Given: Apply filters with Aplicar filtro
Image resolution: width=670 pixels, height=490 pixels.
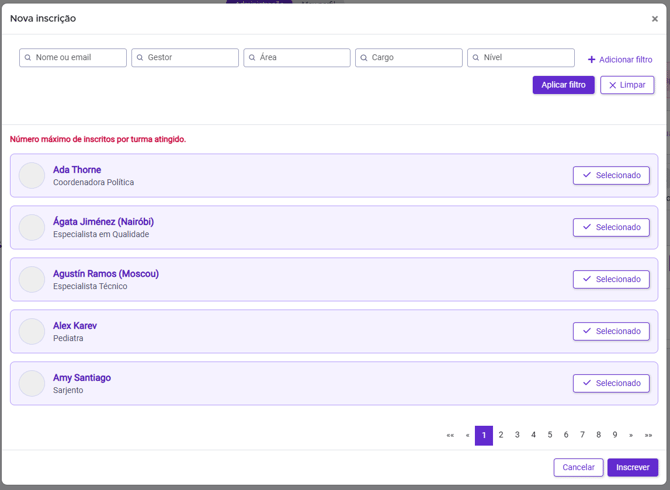Looking at the screenshot, I should click(563, 85).
